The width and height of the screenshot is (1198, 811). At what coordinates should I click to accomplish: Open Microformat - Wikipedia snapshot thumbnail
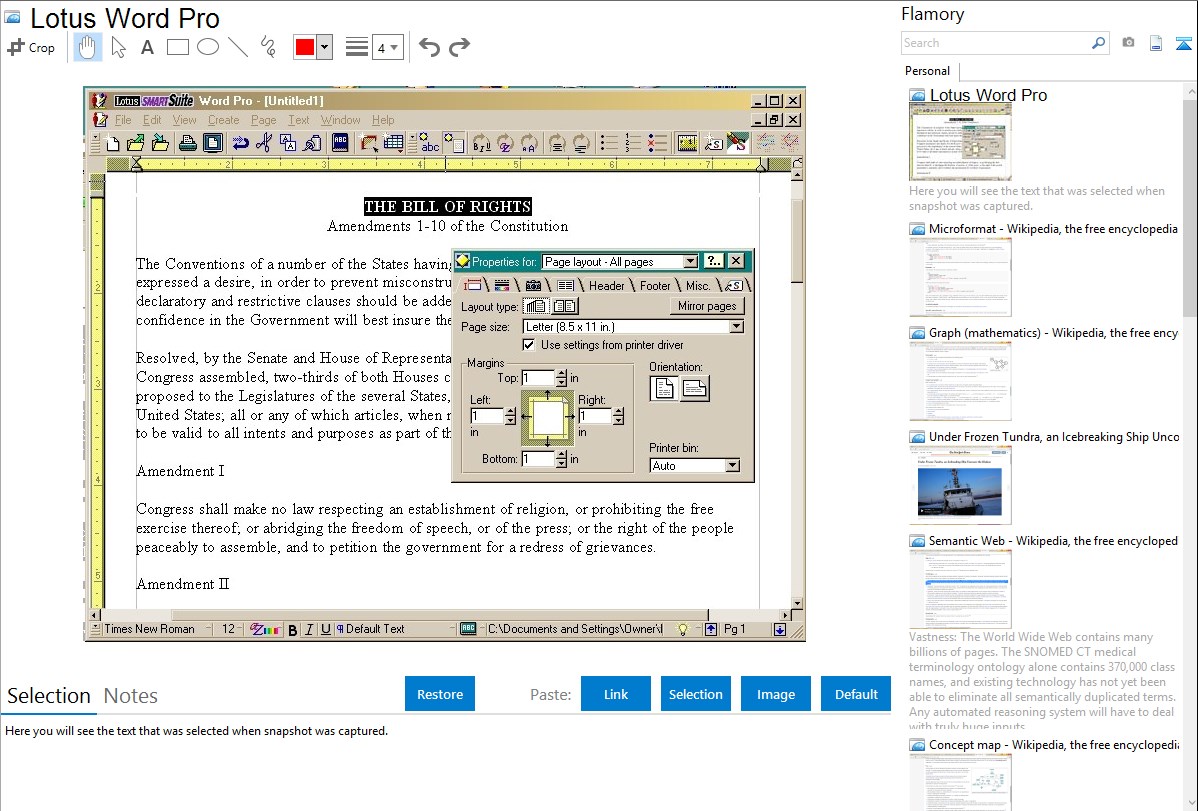[960, 277]
